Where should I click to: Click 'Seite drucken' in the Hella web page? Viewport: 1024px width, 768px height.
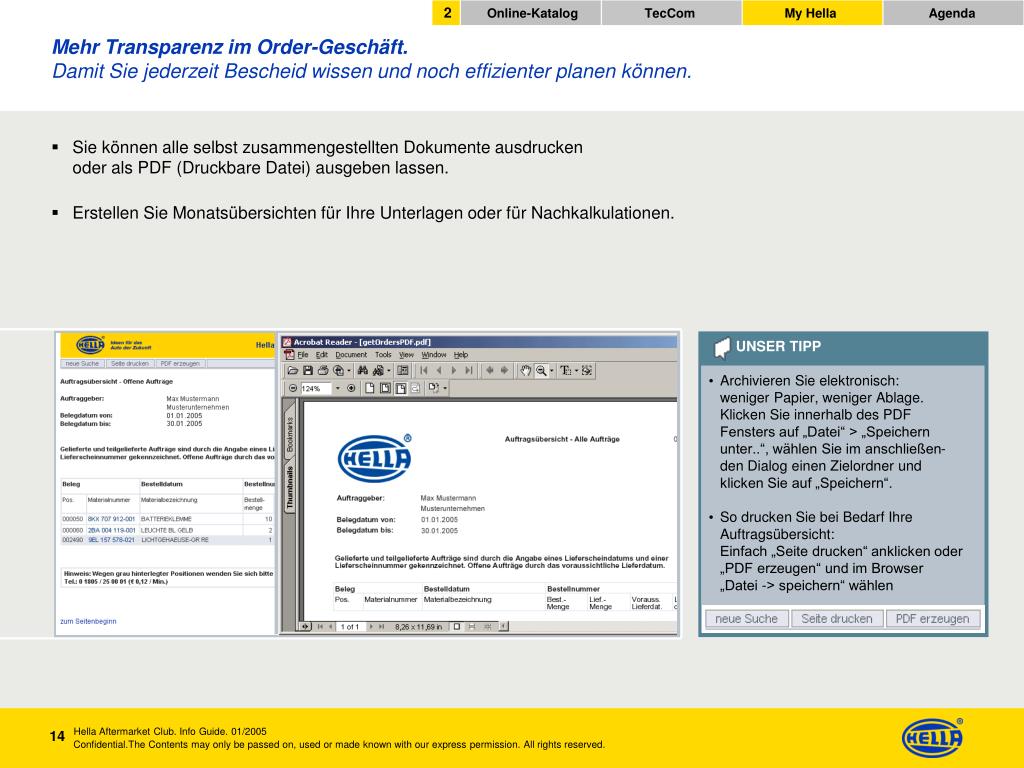click(130, 364)
